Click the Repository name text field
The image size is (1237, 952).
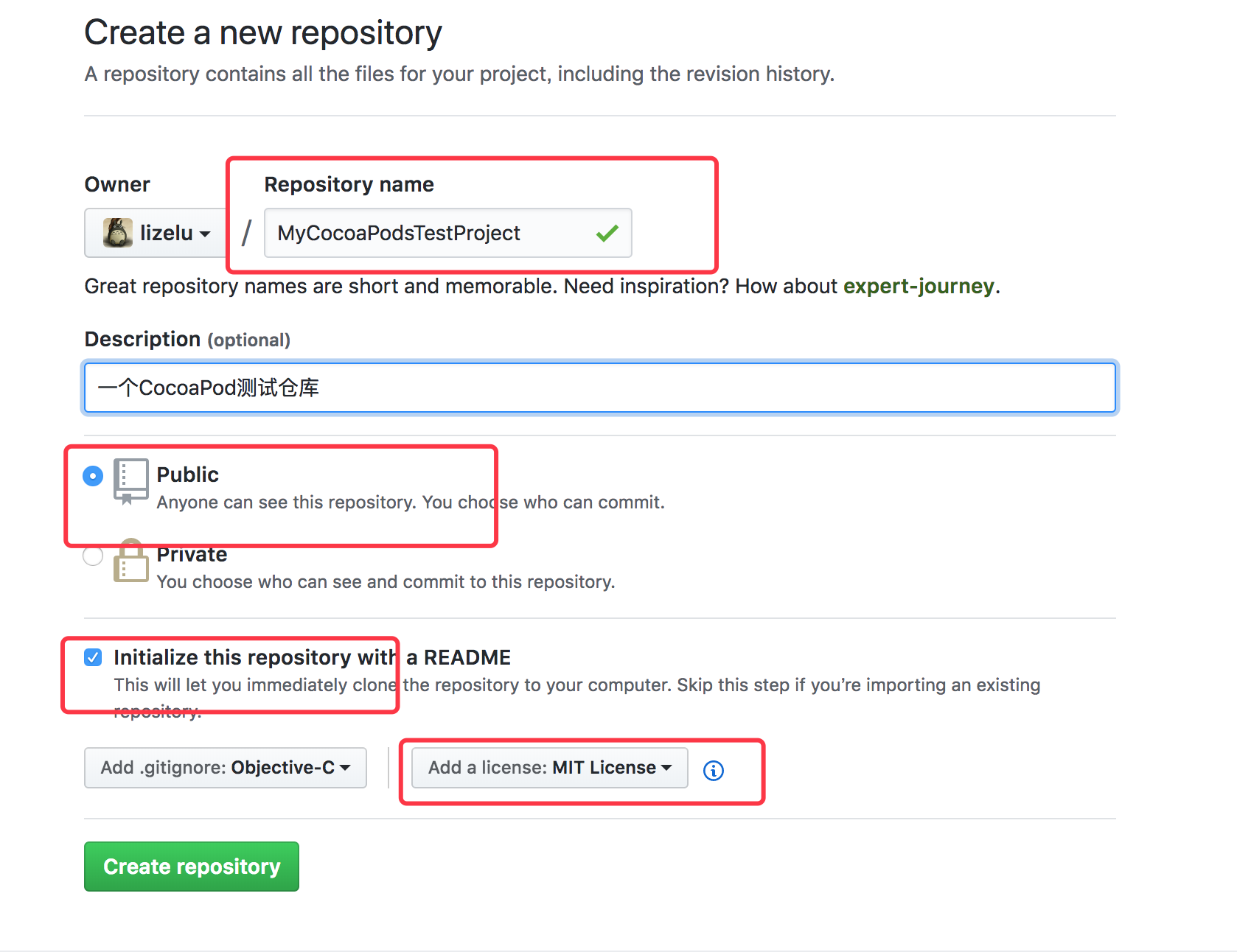pyautogui.click(x=428, y=233)
